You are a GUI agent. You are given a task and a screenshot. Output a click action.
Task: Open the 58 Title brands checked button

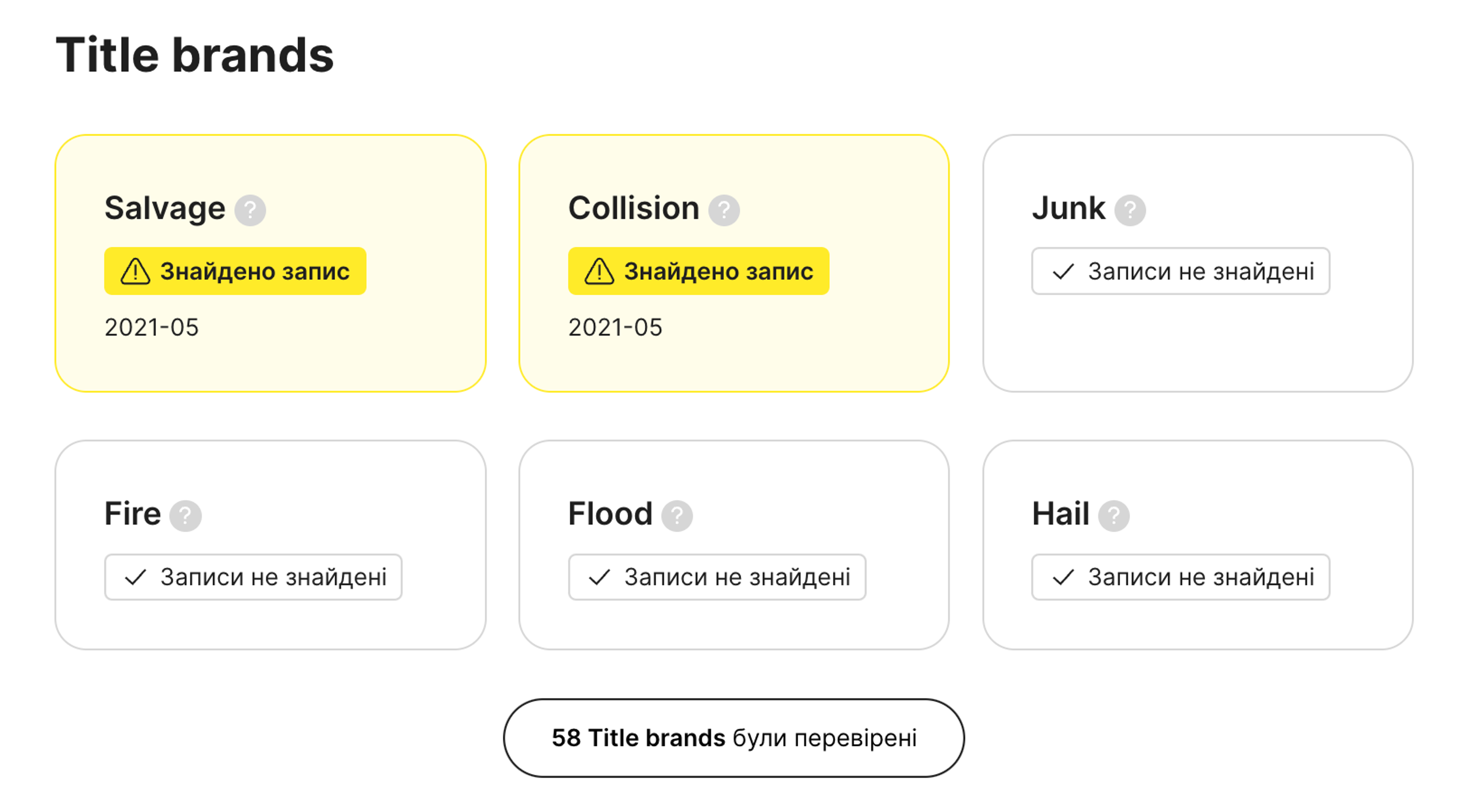point(733,737)
